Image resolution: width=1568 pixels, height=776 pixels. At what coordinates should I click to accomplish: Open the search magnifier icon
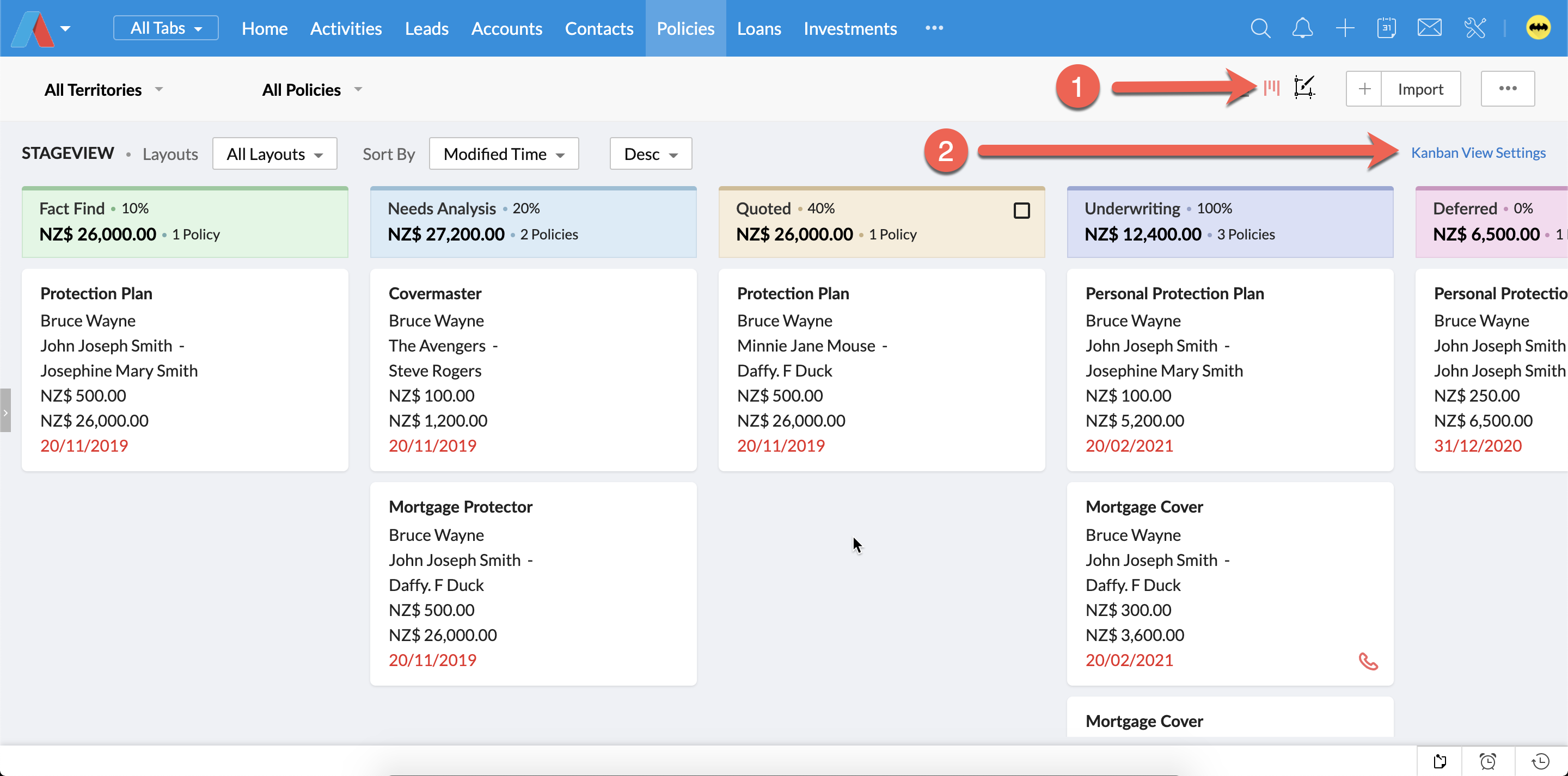point(1260,29)
